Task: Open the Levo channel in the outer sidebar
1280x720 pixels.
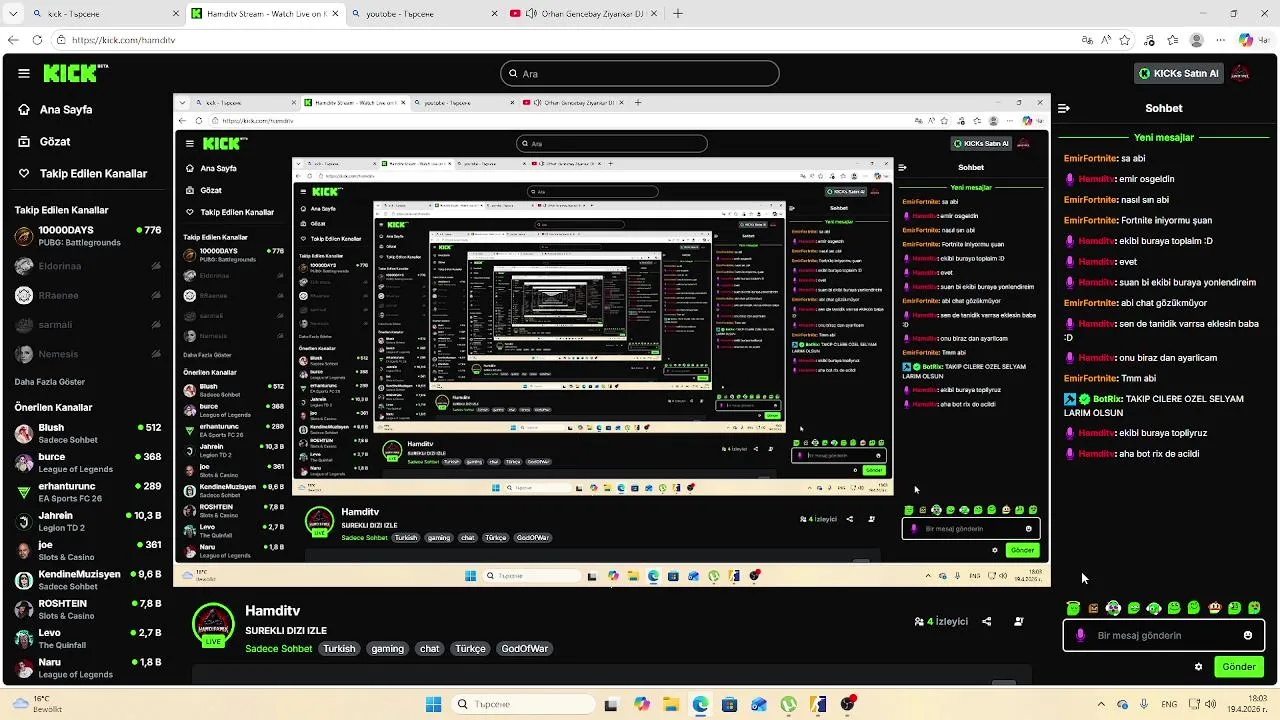Action: pyautogui.click(x=87, y=638)
